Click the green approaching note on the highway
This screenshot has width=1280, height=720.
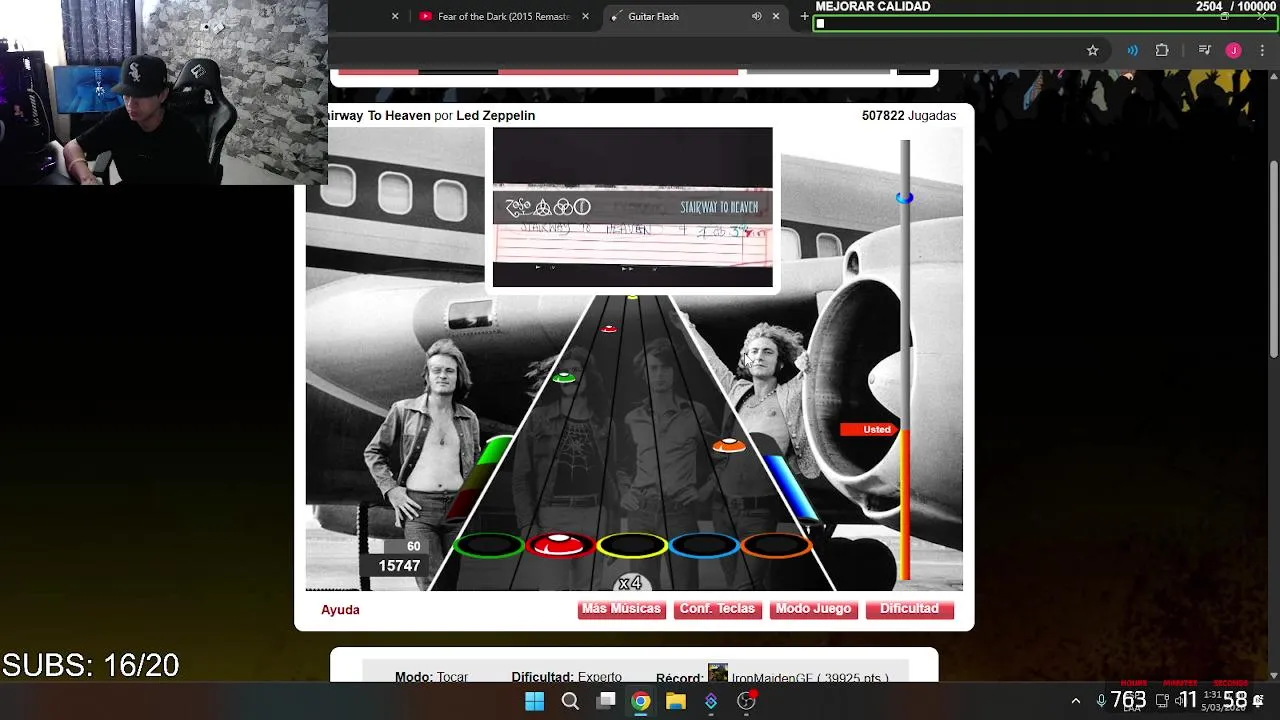pos(564,377)
